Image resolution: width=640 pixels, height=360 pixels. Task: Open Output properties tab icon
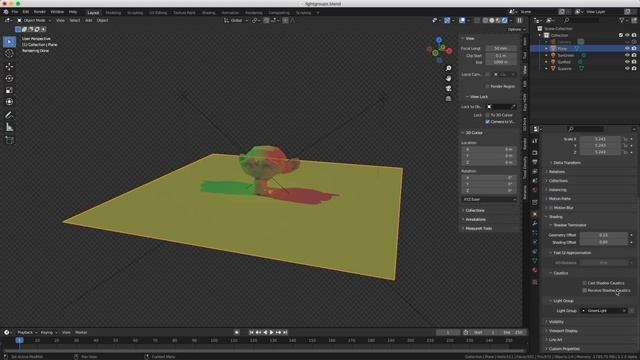535,162
